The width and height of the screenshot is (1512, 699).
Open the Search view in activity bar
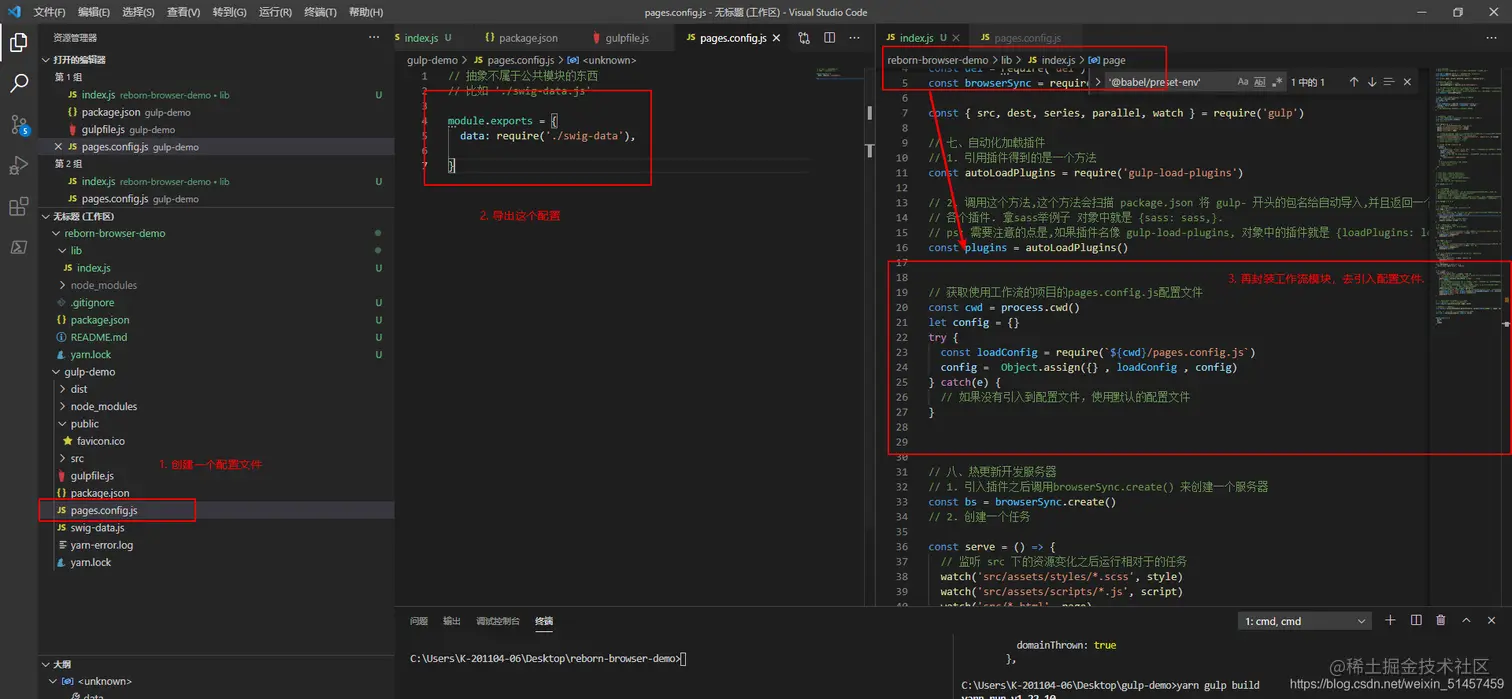[x=18, y=84]
